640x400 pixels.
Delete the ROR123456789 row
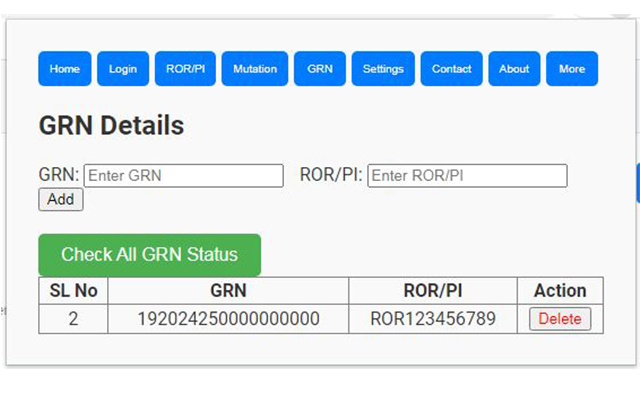coord(560,319)
